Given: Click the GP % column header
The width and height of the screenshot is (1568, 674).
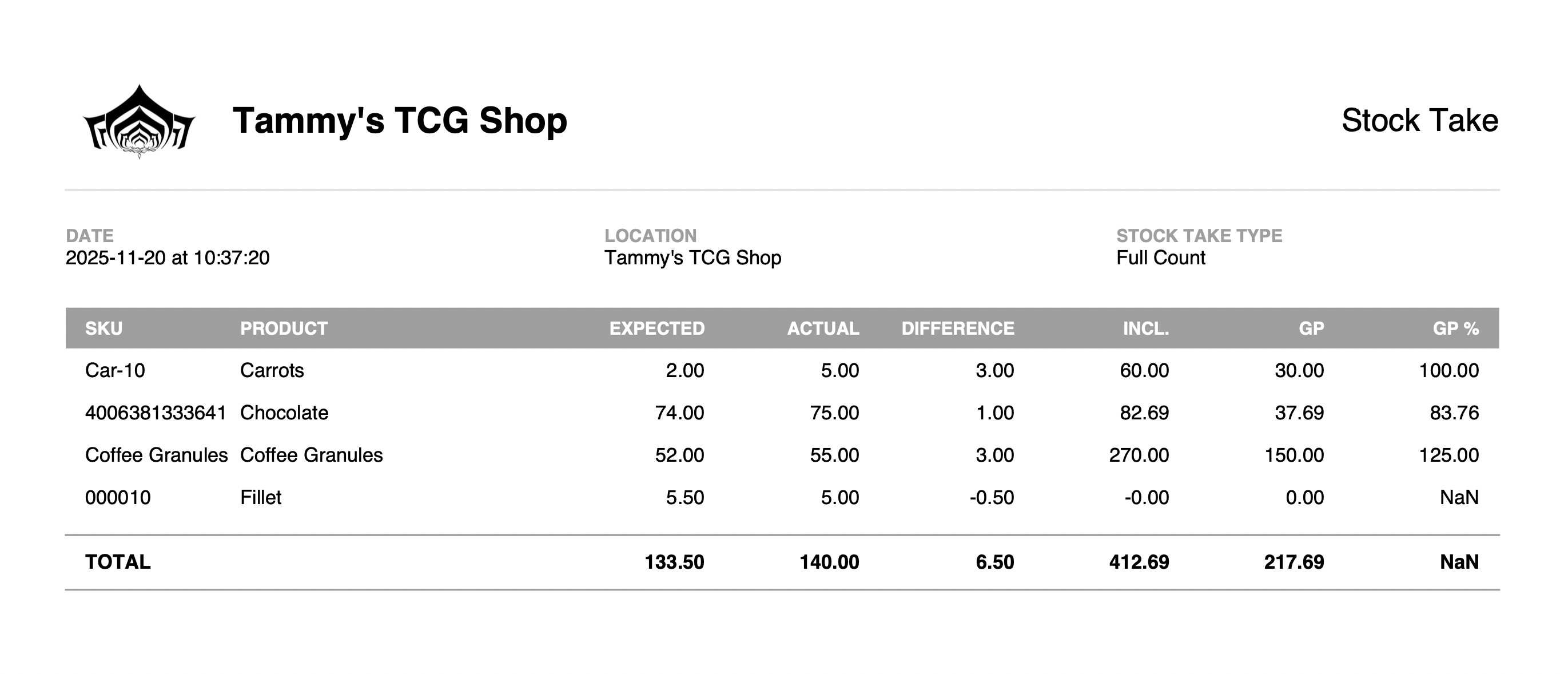Looking at the screenshot, I should pos(1455,329).
